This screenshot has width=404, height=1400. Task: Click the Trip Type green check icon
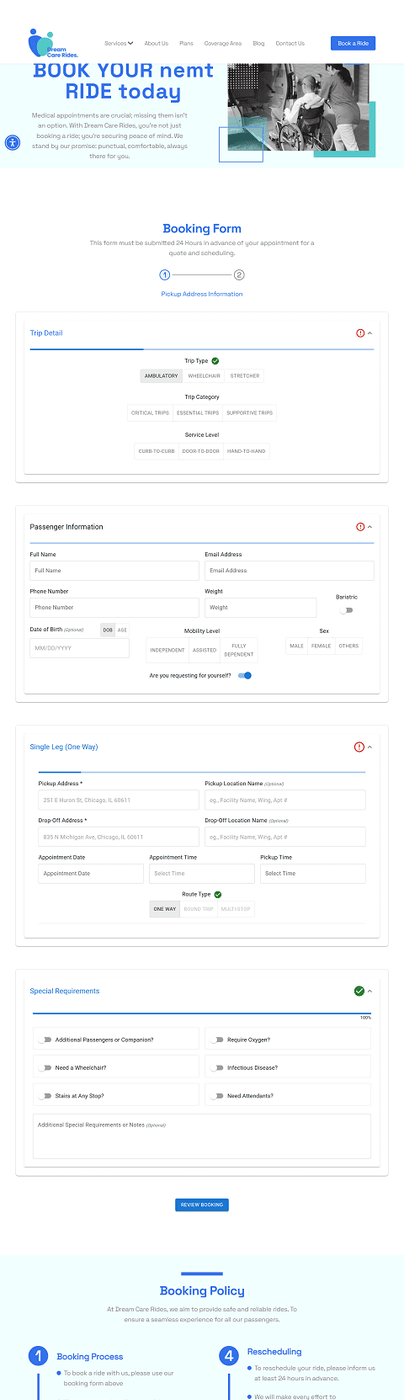[x=215, y=361]
